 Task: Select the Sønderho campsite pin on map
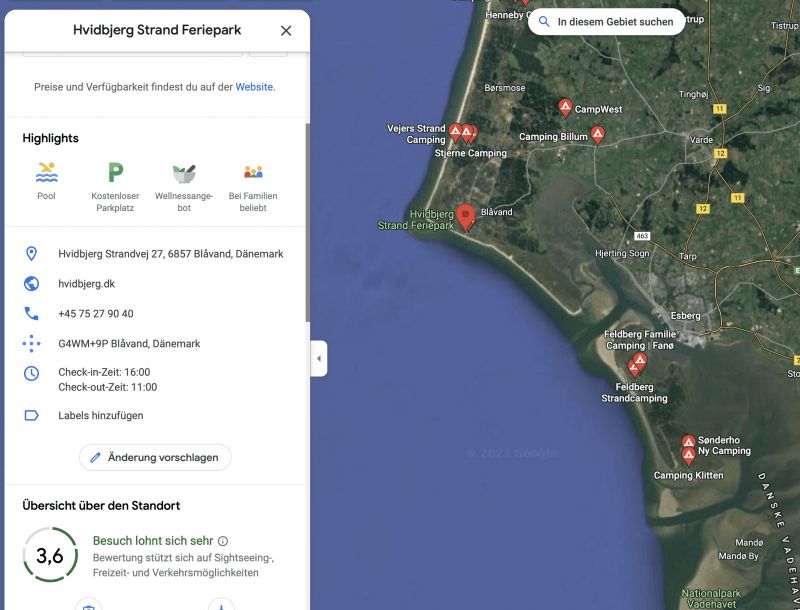click(689, 441)
